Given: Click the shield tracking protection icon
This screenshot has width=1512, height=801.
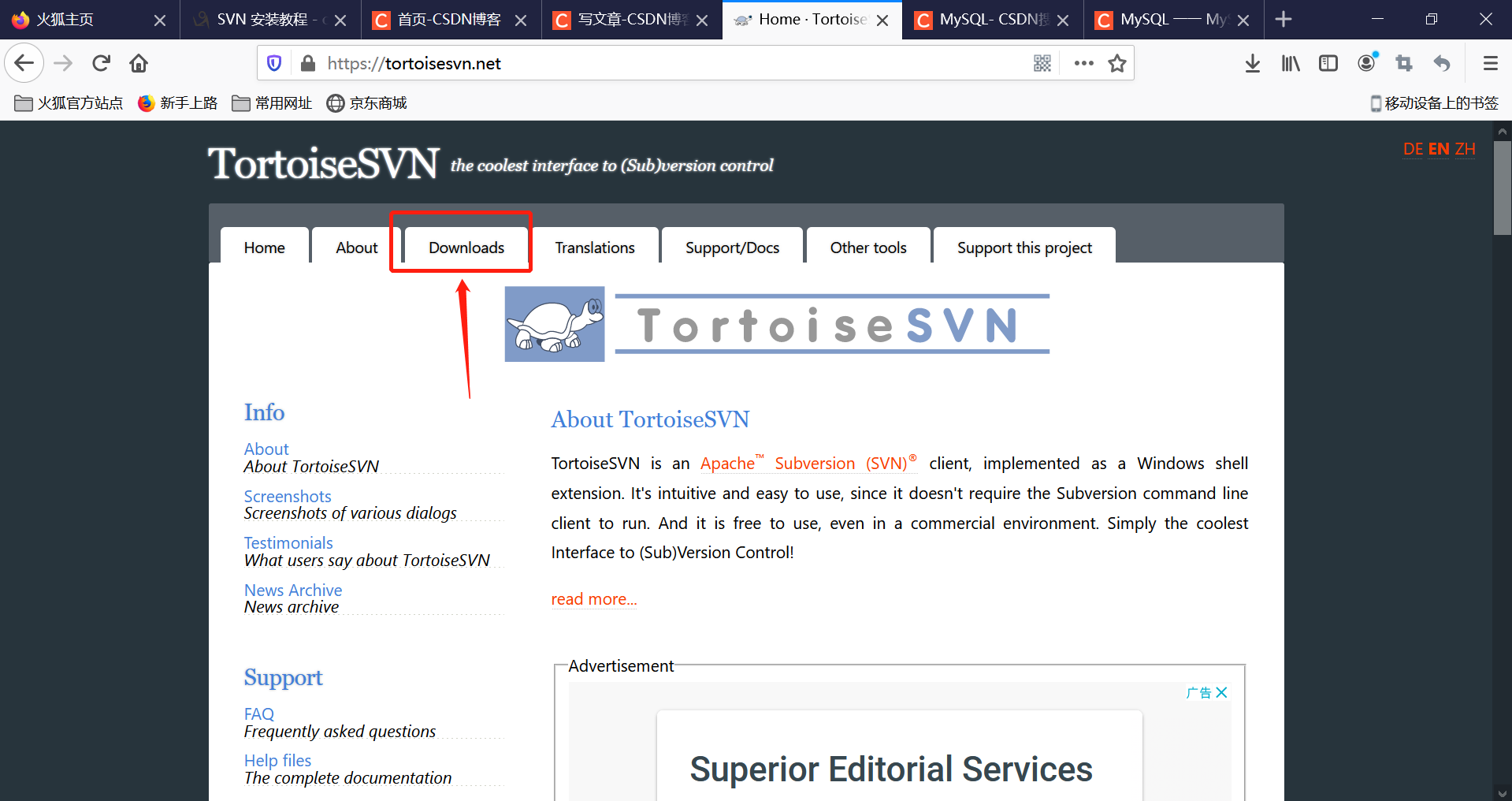Looking at the screenshot, I should coord(273,63).
